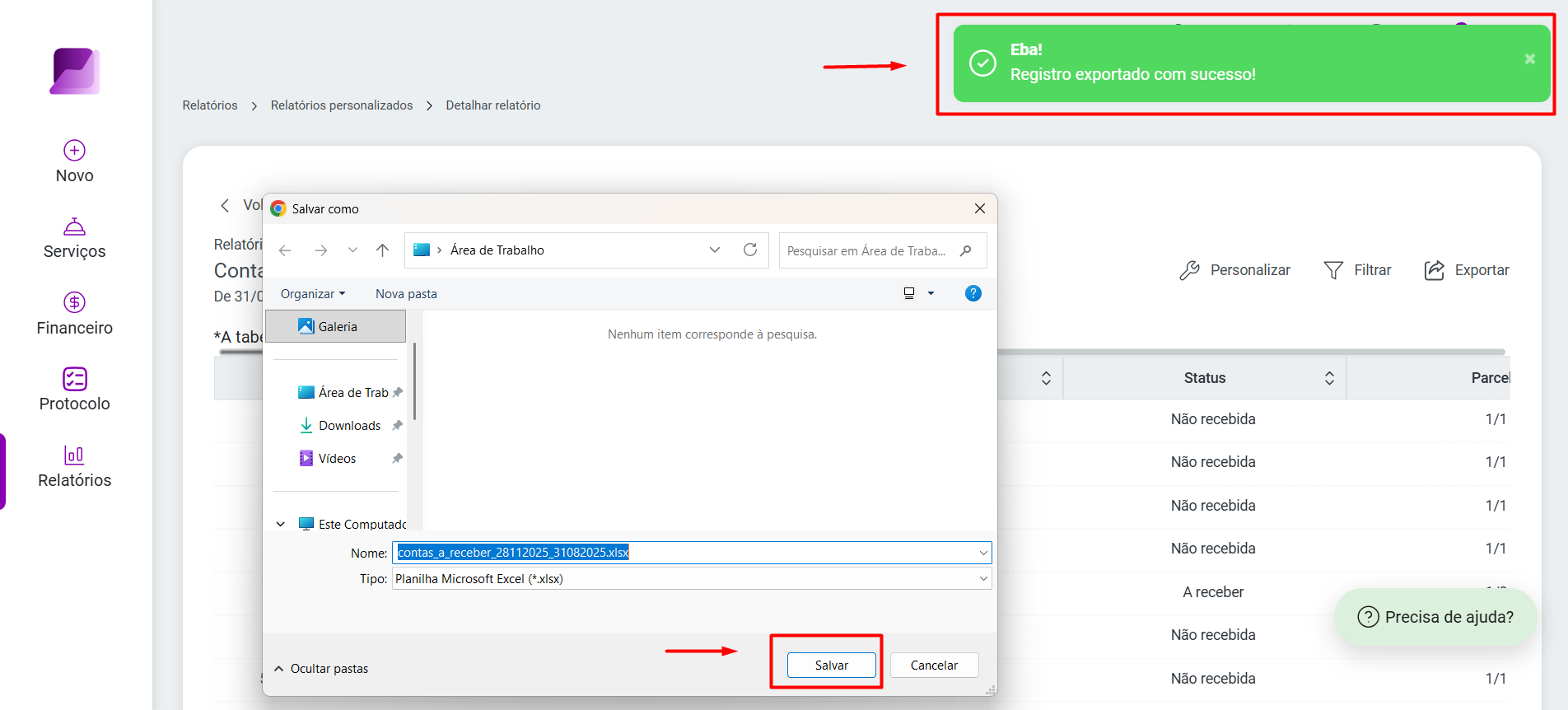The height and width of the screenshot is (710, 1568).
Task: Click the navigation pane scrollbar
Action: [414, 381]
